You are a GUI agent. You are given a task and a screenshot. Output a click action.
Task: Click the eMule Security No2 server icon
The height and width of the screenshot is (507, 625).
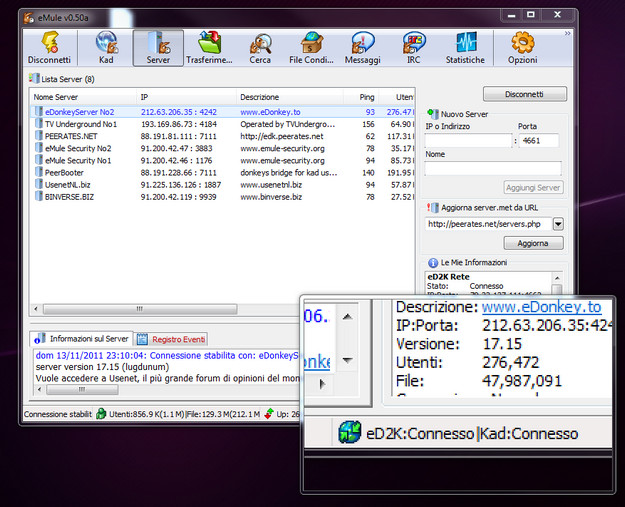point(39,148)
